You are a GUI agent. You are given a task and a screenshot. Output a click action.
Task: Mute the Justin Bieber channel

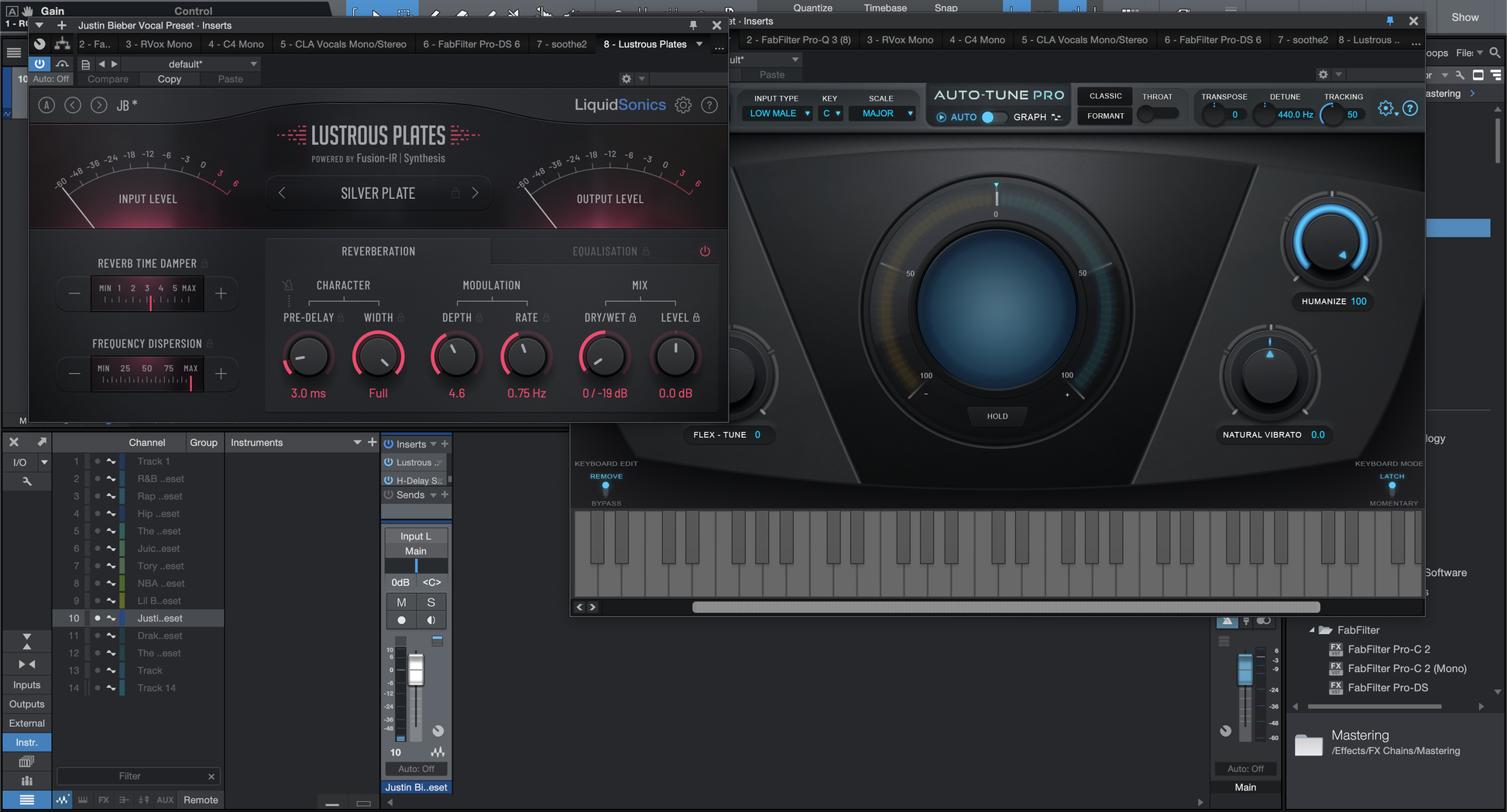pos(401,602)
